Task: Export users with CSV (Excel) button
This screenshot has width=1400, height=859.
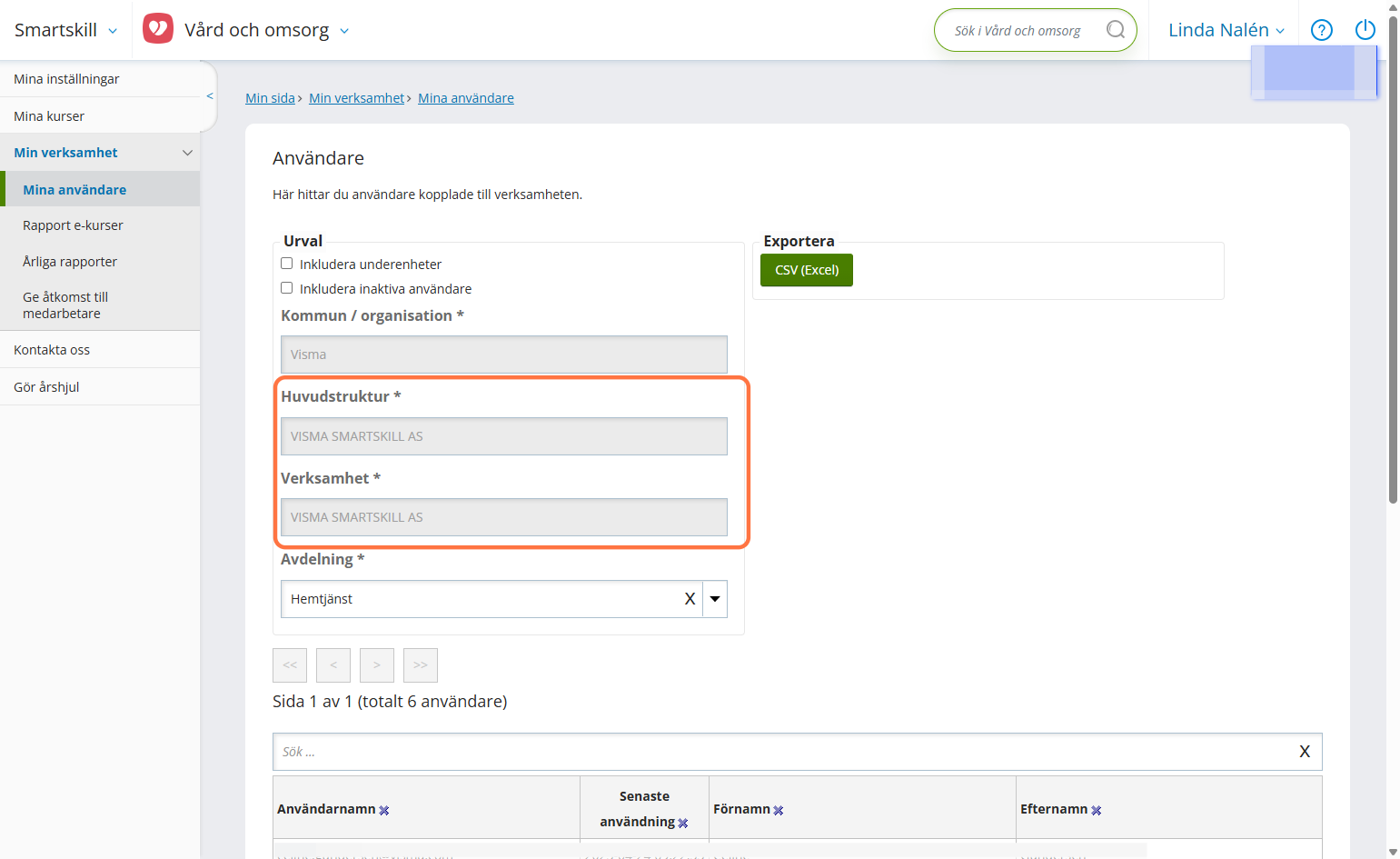Action: click(x=807, y=270)
